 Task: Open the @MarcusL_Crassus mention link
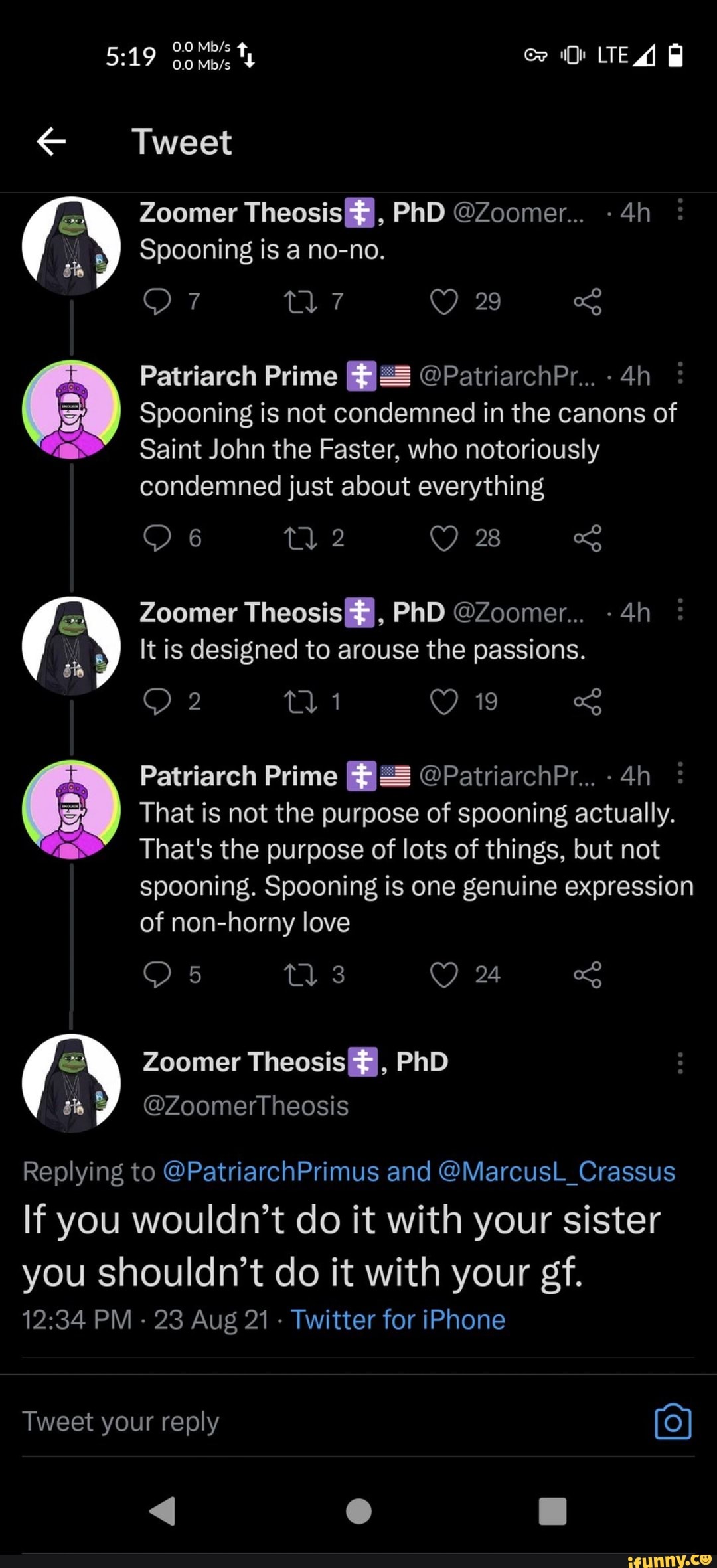pos(556,1172)
